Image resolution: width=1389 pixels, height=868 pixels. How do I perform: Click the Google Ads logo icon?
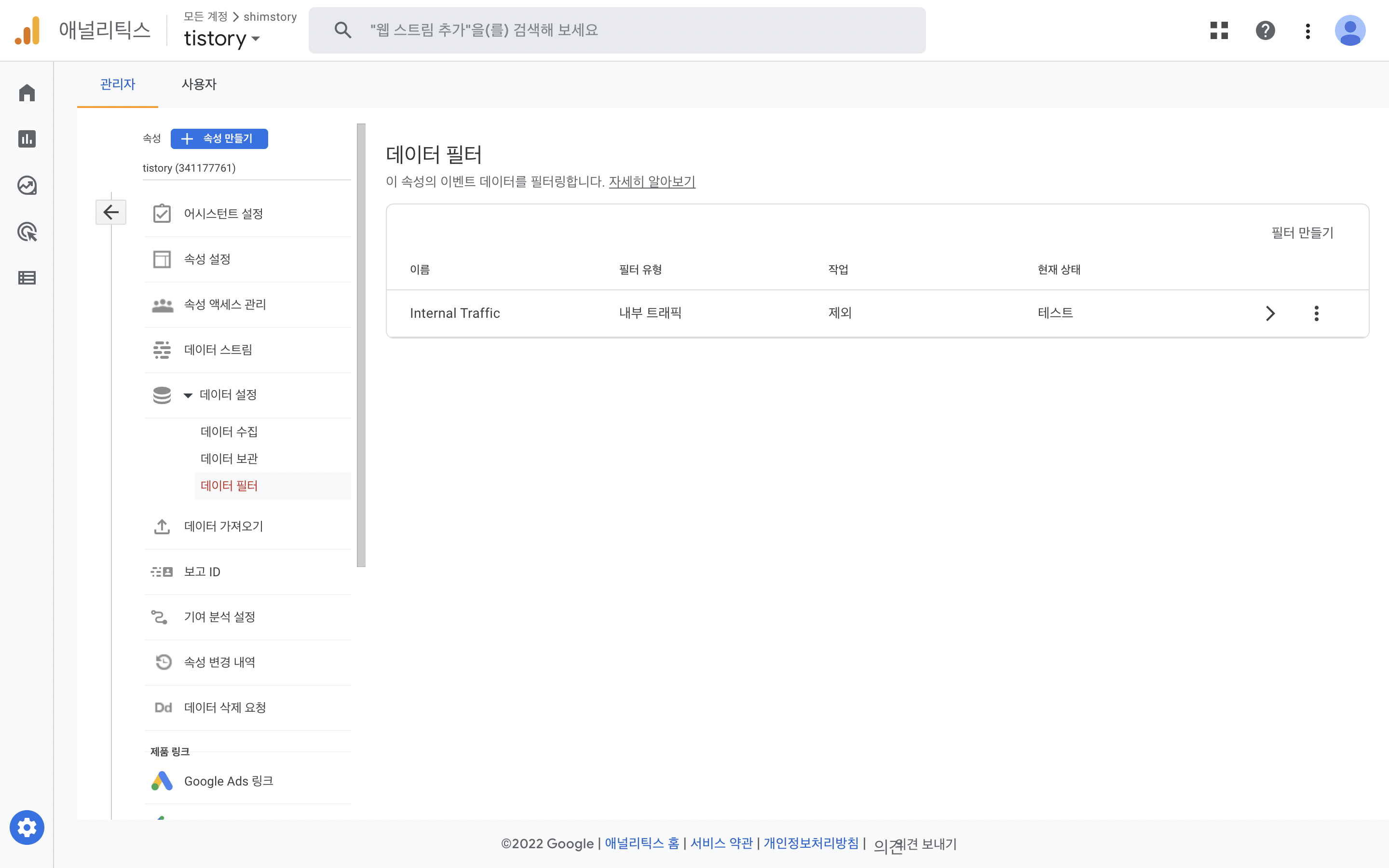(162, 781)
